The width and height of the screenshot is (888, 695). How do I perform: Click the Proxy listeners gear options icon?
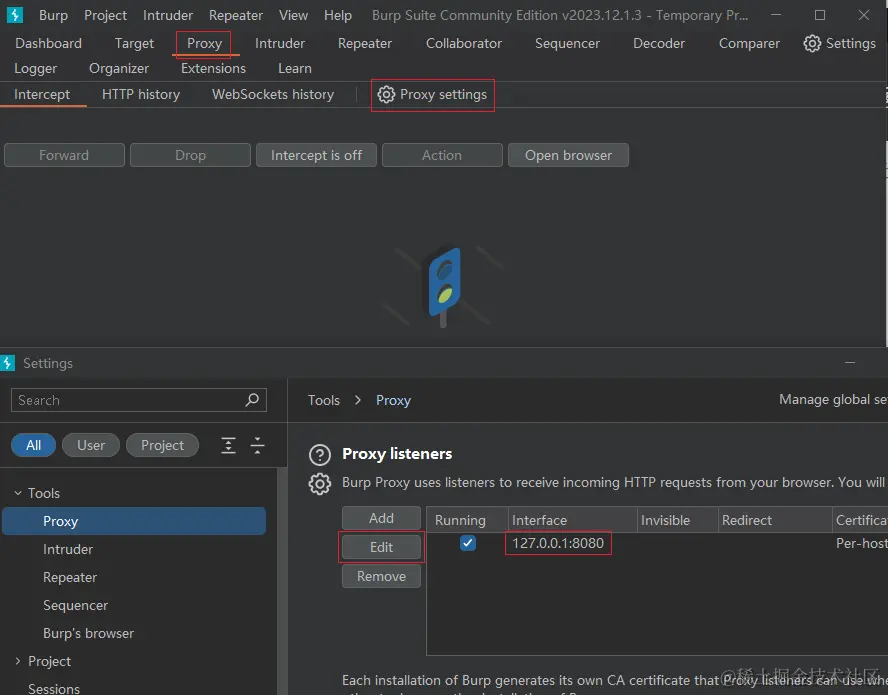point(320,484)
